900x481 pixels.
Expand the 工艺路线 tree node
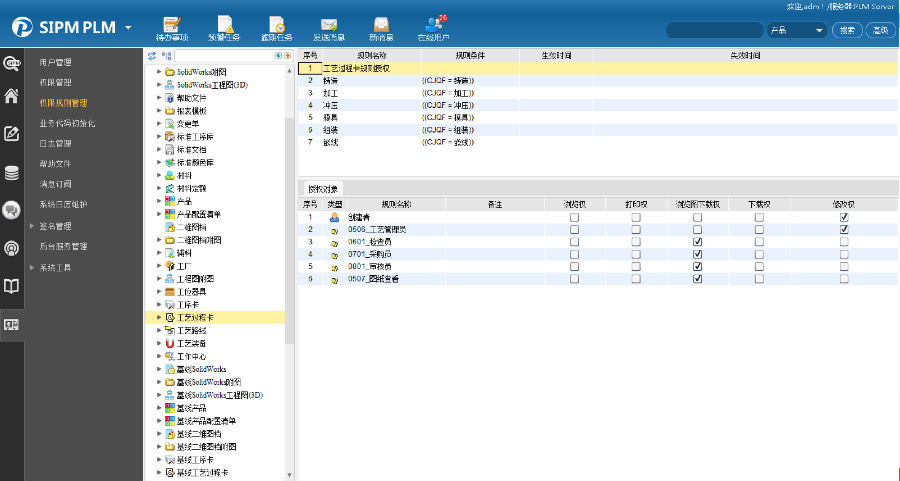[x=159, y=330]
